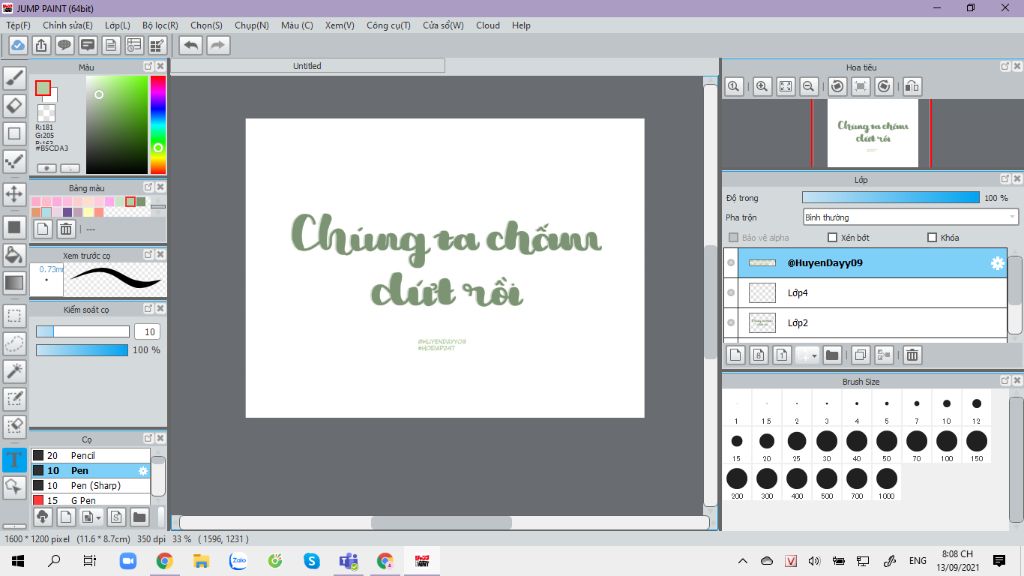Select the Bucket fill tool
Viewport: 1024px width, 576px height.
(x=14, y=255)
